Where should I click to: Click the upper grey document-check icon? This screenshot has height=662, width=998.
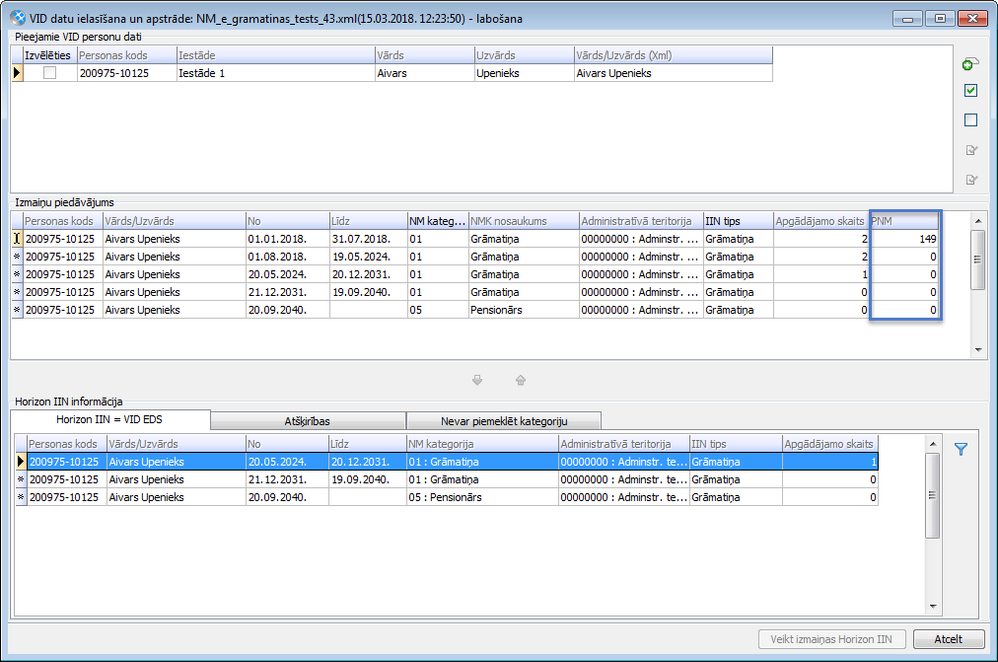pos(971,150)
